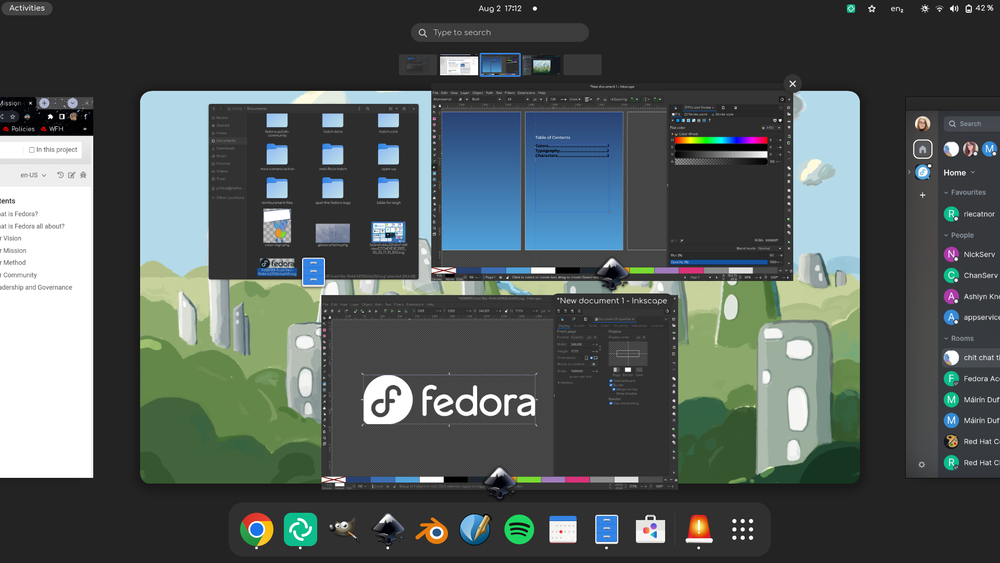Launch Blender from the dock
The width and height of the screenshot is (1000, 563).
(x=432, y=530)
